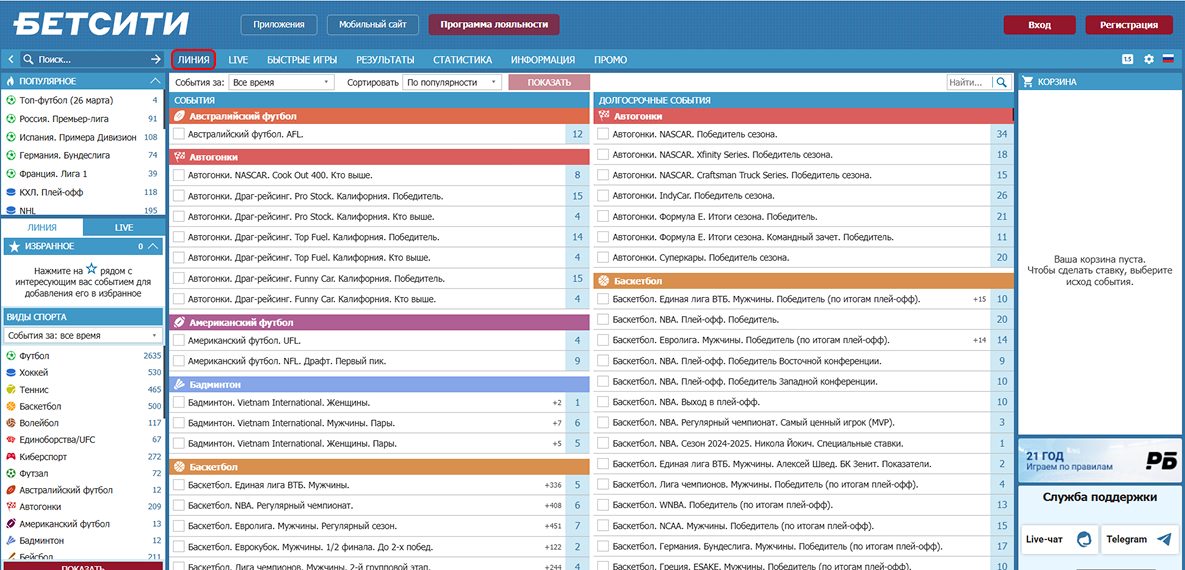Open Сортировать 'По популярности' dropdown

click(x=453, y=82)
